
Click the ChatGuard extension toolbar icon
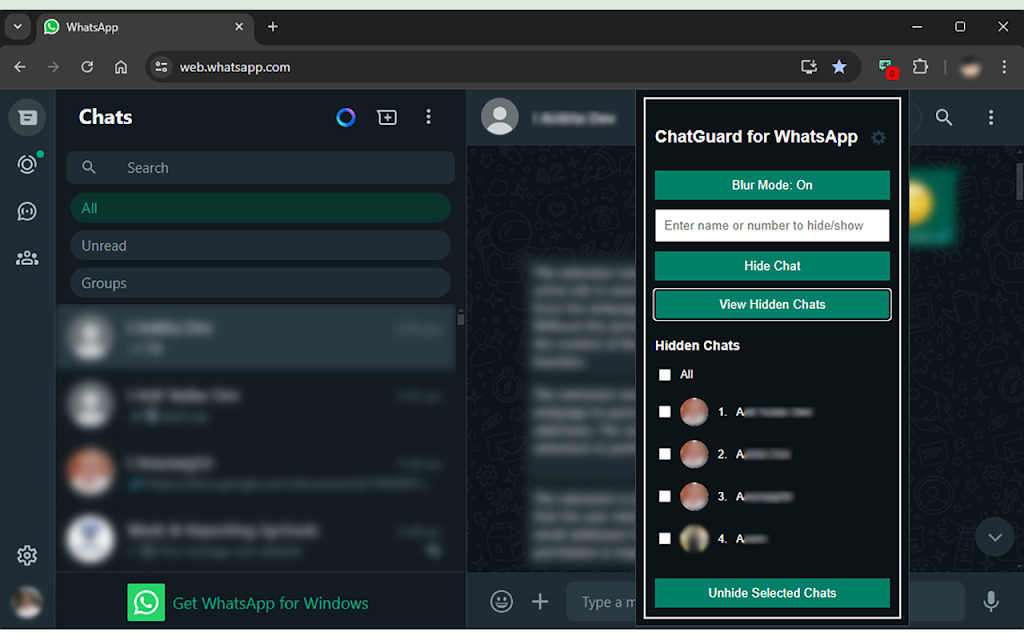(887, 67)
